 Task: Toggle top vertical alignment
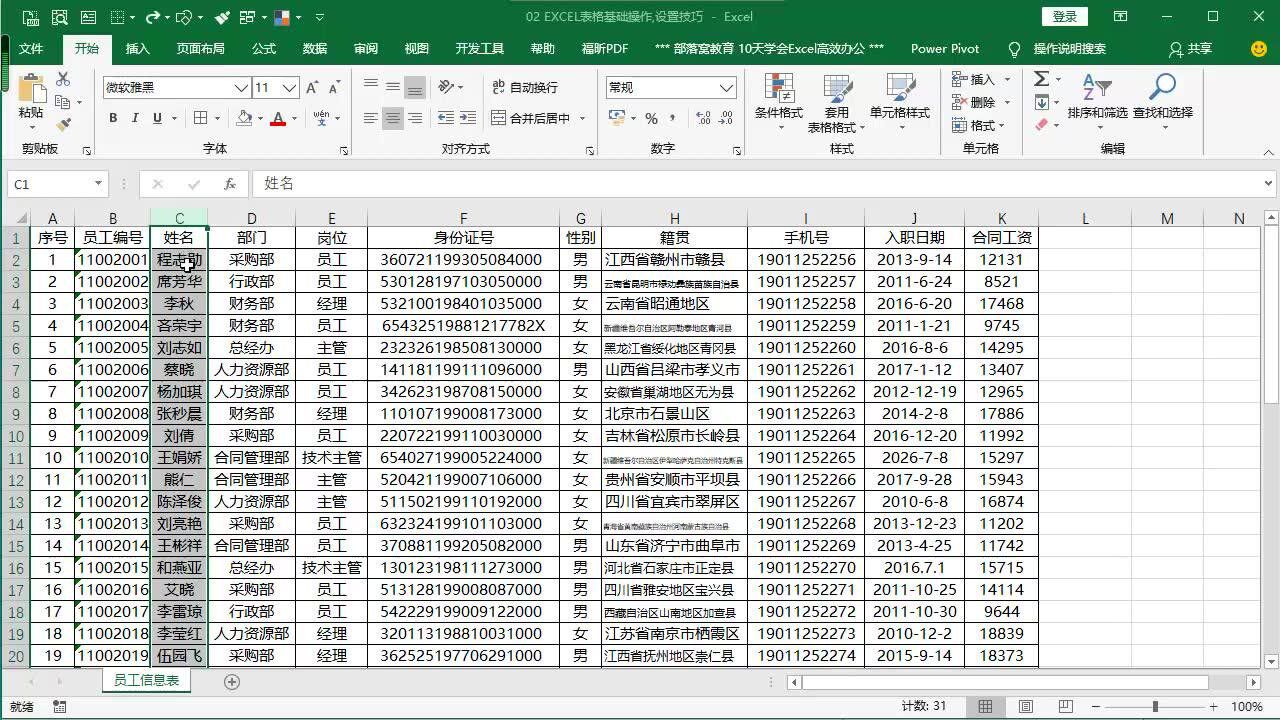(x=371, y=87)
